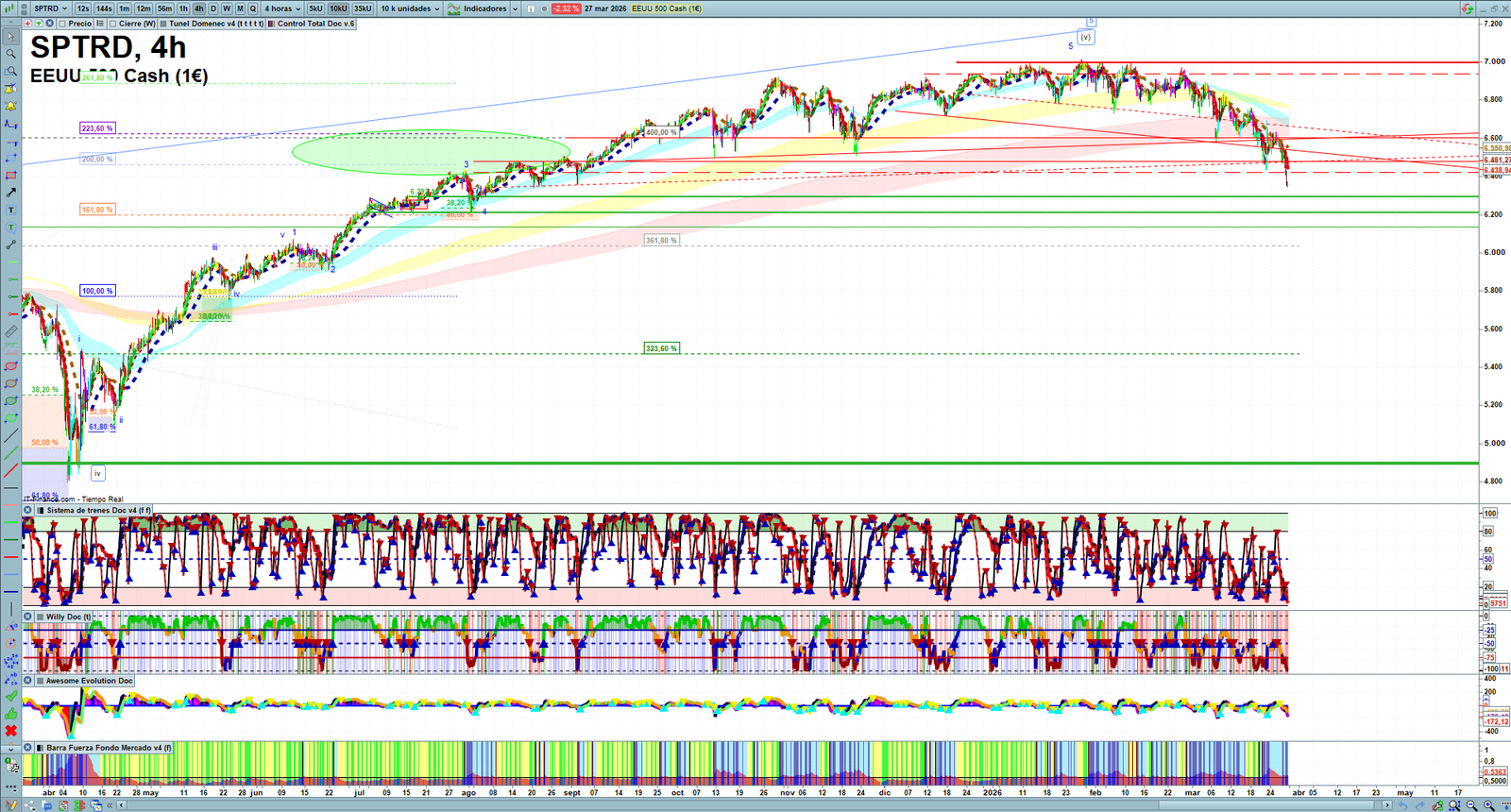Screen dimensions: 1511x812
Task: Select the red ellipse drawing tool
Action: click(10, 366)
